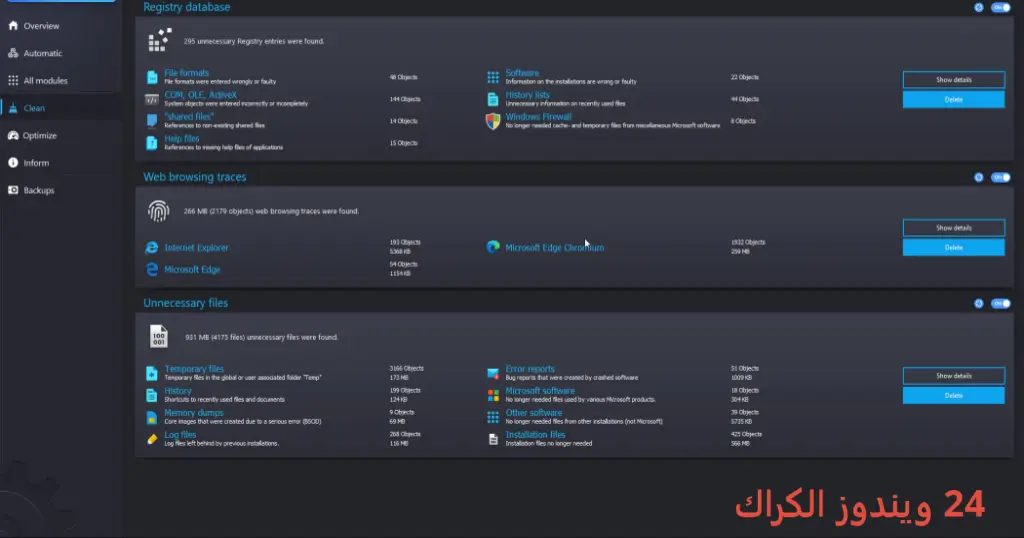Viewport: 1024px width, 538px height.
Task: Go to Automatic in sidebar
Action: [43, 53]
